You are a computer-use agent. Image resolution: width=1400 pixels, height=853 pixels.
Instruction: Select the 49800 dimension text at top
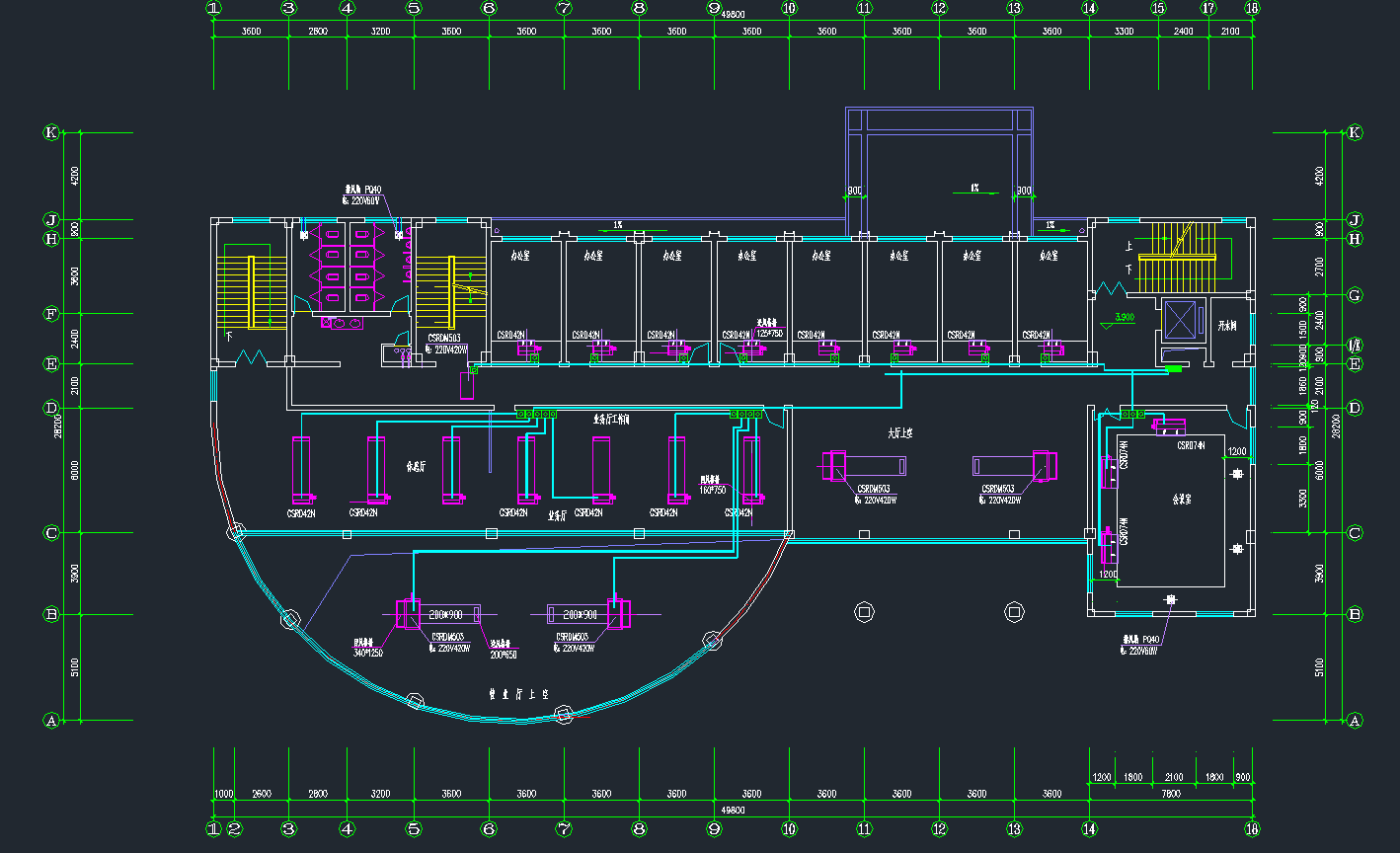[733, 16]
